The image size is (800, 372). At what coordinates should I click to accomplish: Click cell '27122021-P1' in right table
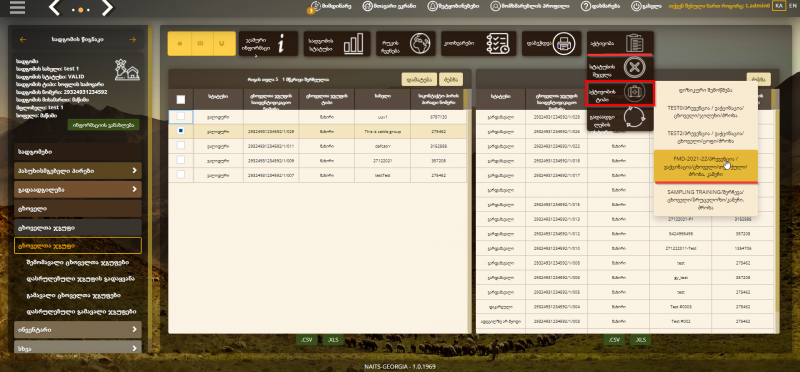click(x=681, y=219)
